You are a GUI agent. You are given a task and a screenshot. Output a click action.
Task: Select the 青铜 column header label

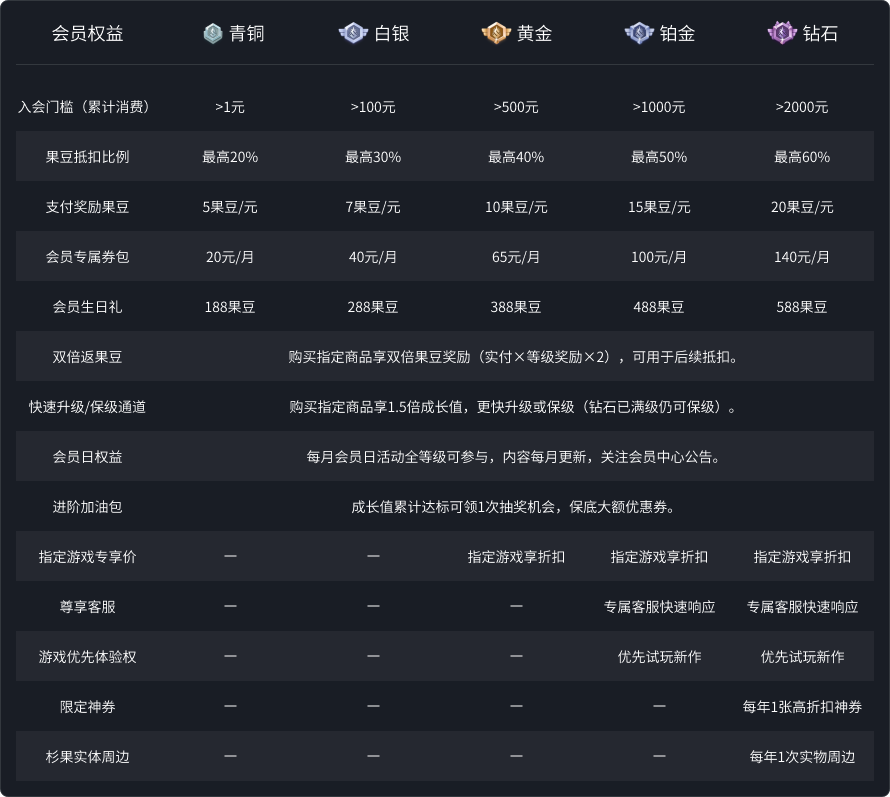(x=247, y=33)
